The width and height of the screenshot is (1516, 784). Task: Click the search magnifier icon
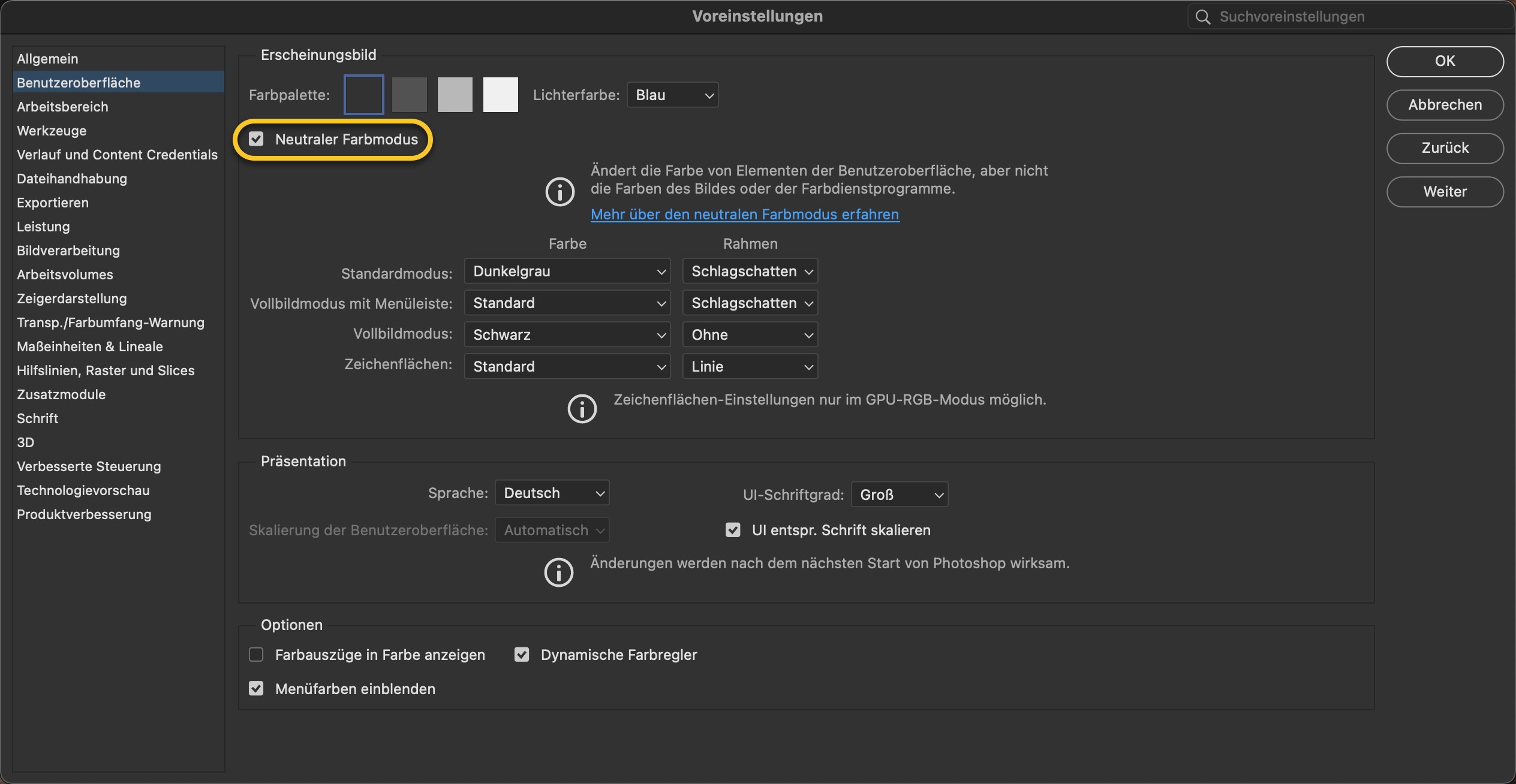point(1202,17)
